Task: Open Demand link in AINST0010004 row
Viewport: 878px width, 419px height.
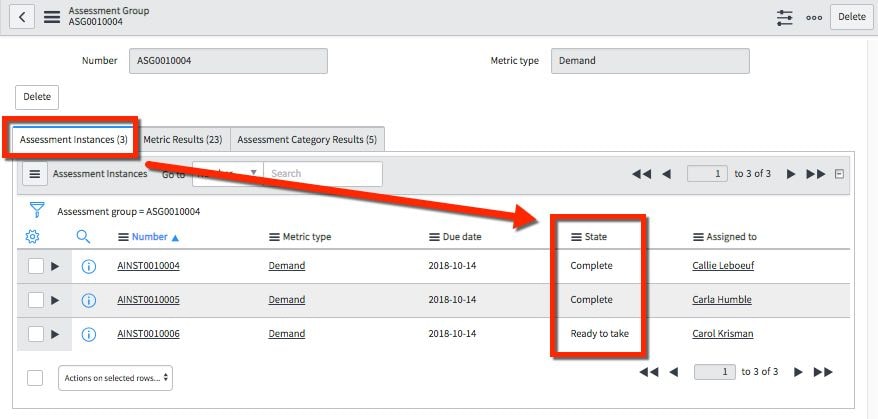Action: [287, 266]
